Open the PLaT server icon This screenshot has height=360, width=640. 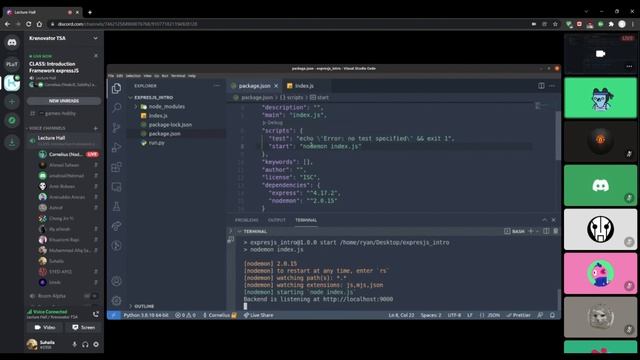tap(12, 64)
